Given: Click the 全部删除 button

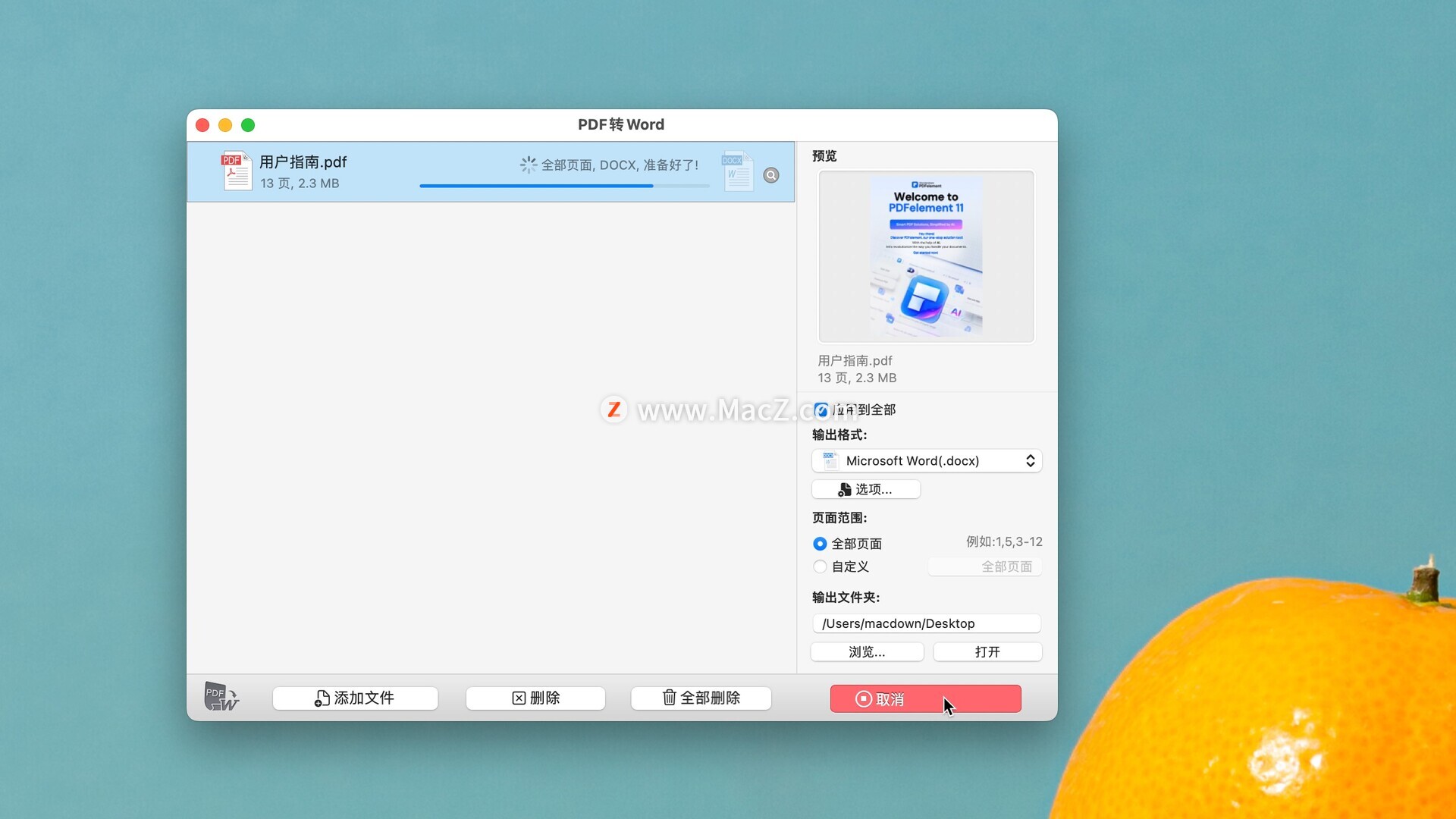Looking at the screenshot, I should click(701, 698).
